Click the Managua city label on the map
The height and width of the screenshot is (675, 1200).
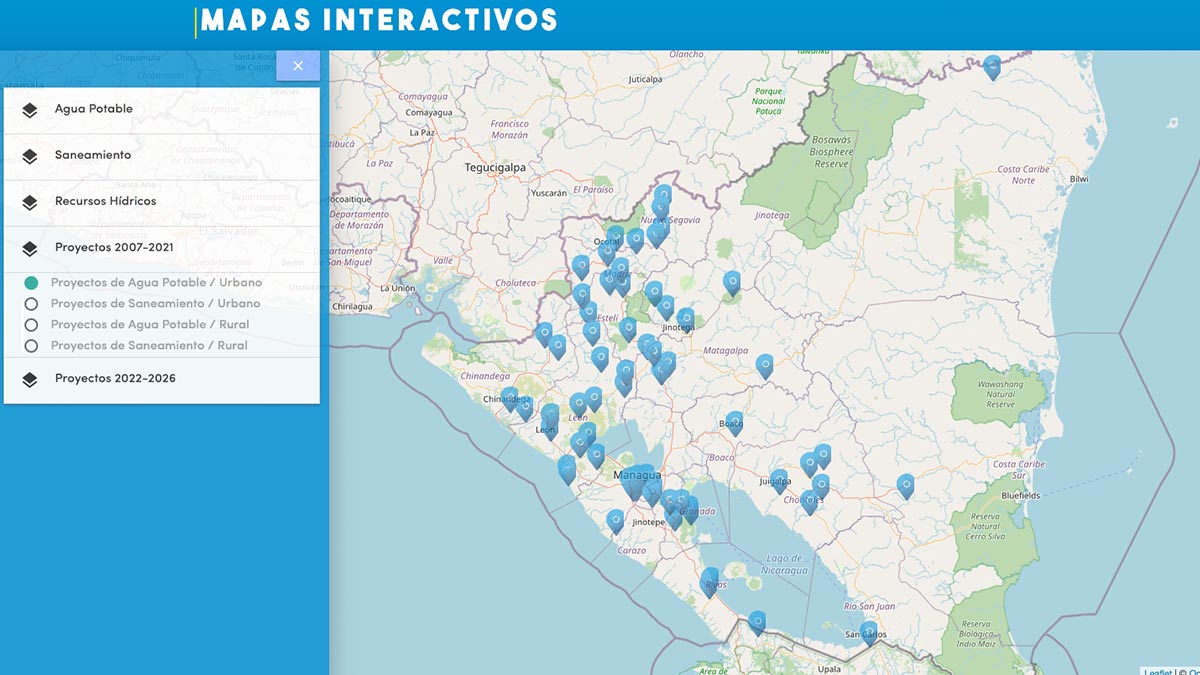pyautogui.click(x=637, y=474)
